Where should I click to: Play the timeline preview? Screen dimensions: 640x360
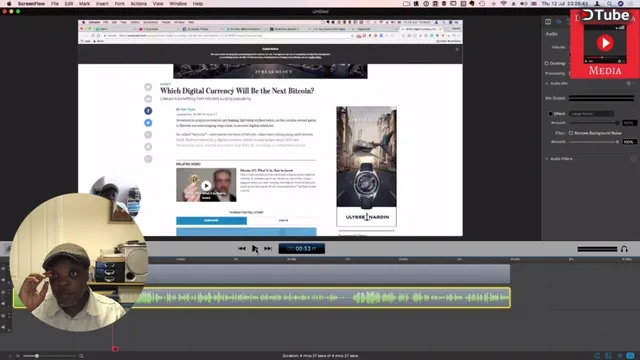point(255,248)
